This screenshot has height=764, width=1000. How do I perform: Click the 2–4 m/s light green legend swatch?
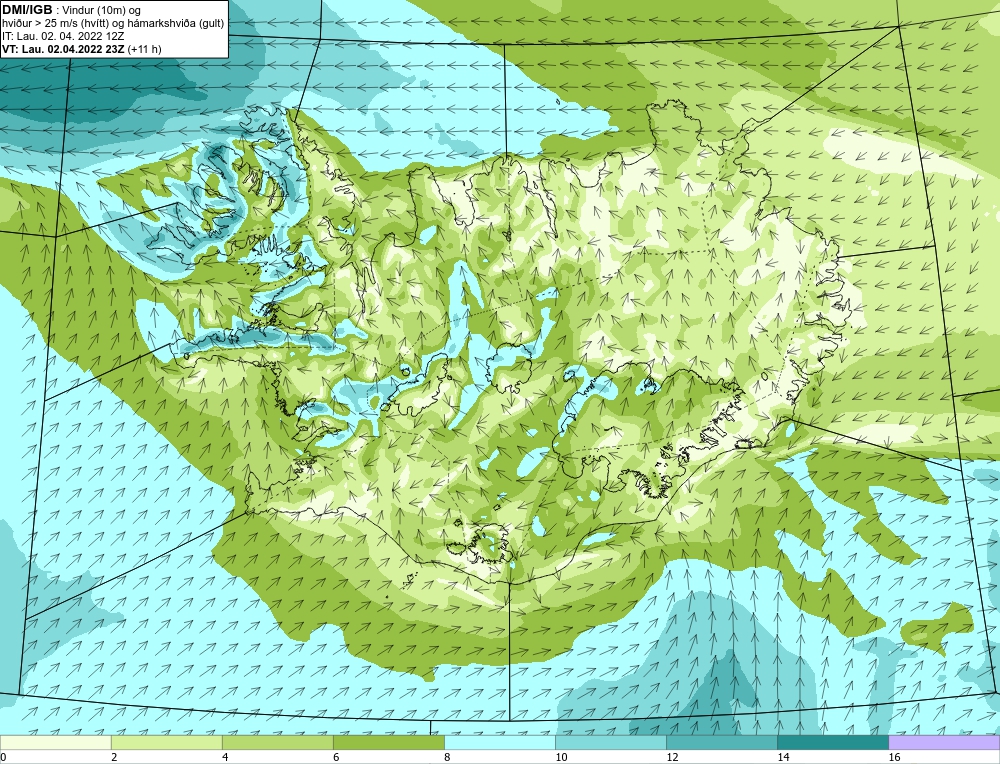[166, 742]
